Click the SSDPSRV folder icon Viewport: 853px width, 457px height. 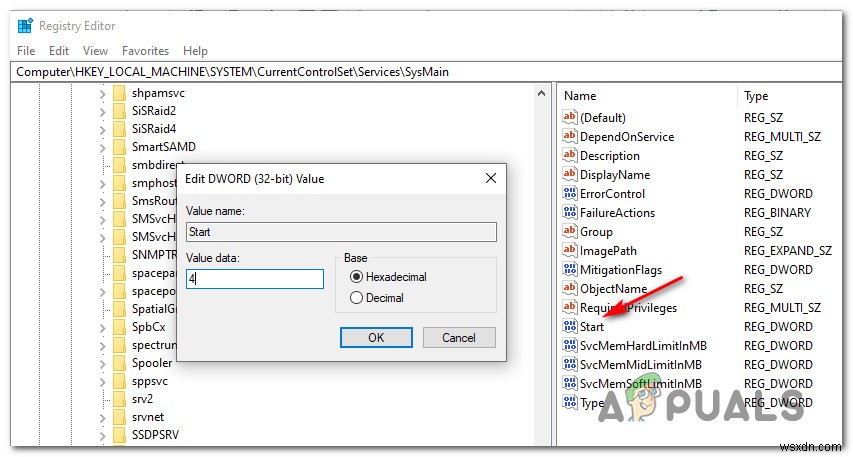(119, 435)
